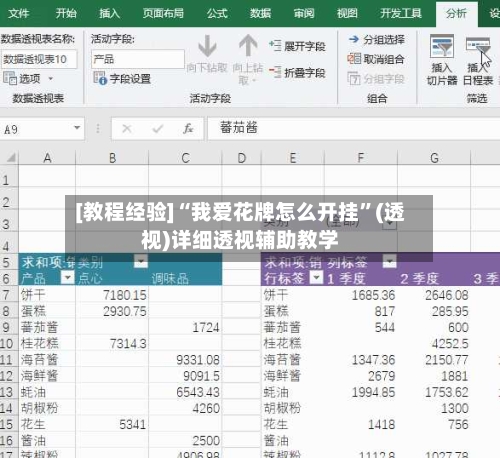
Task: Select row 9 header
Action: tap(9, 327)
